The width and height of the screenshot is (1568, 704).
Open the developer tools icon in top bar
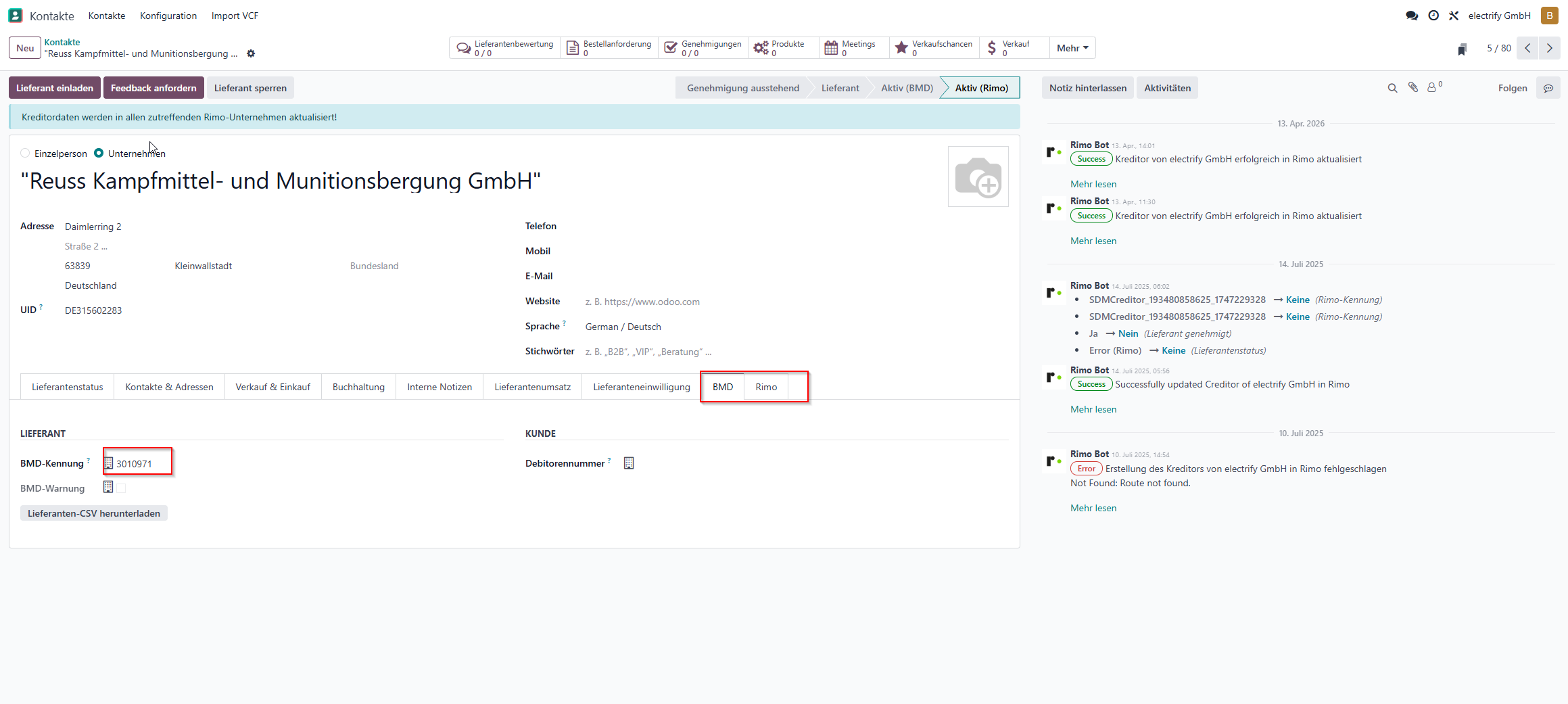pos(1454,16)
